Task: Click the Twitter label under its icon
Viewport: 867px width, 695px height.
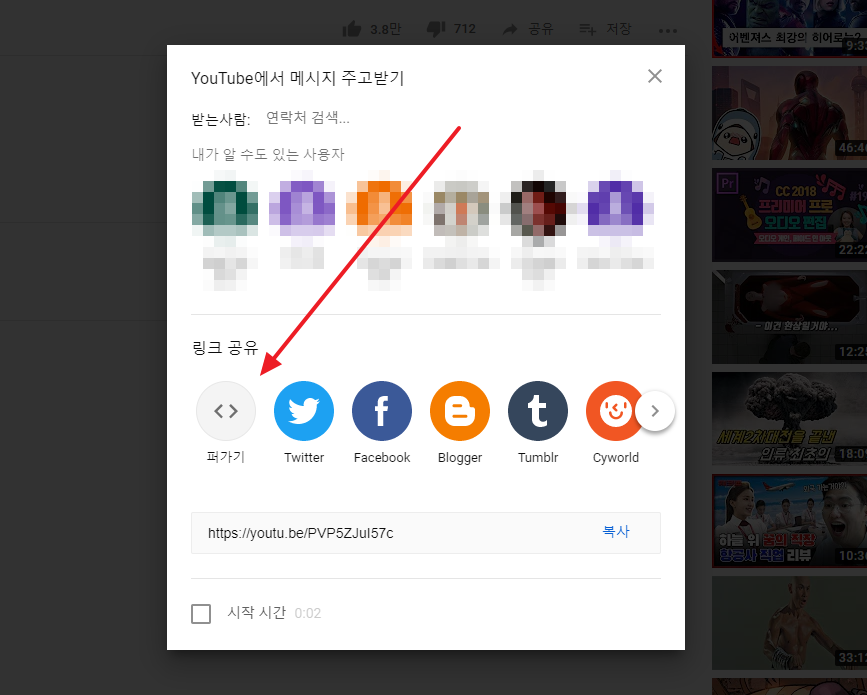Action: coord(304,457)
